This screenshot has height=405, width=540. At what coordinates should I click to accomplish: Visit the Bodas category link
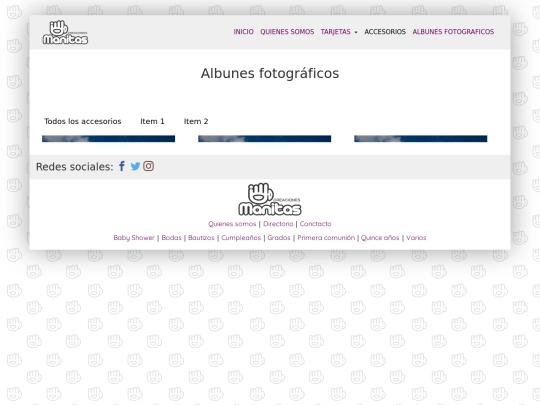point(171,238)
